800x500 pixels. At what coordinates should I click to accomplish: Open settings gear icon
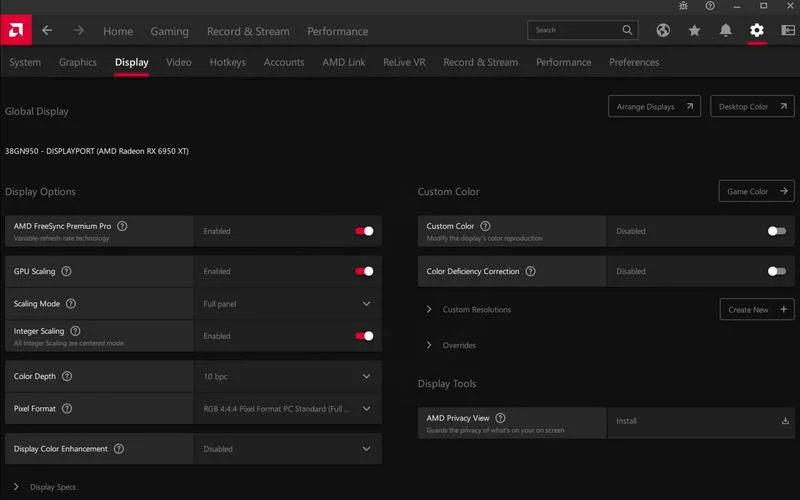point(757,31)
